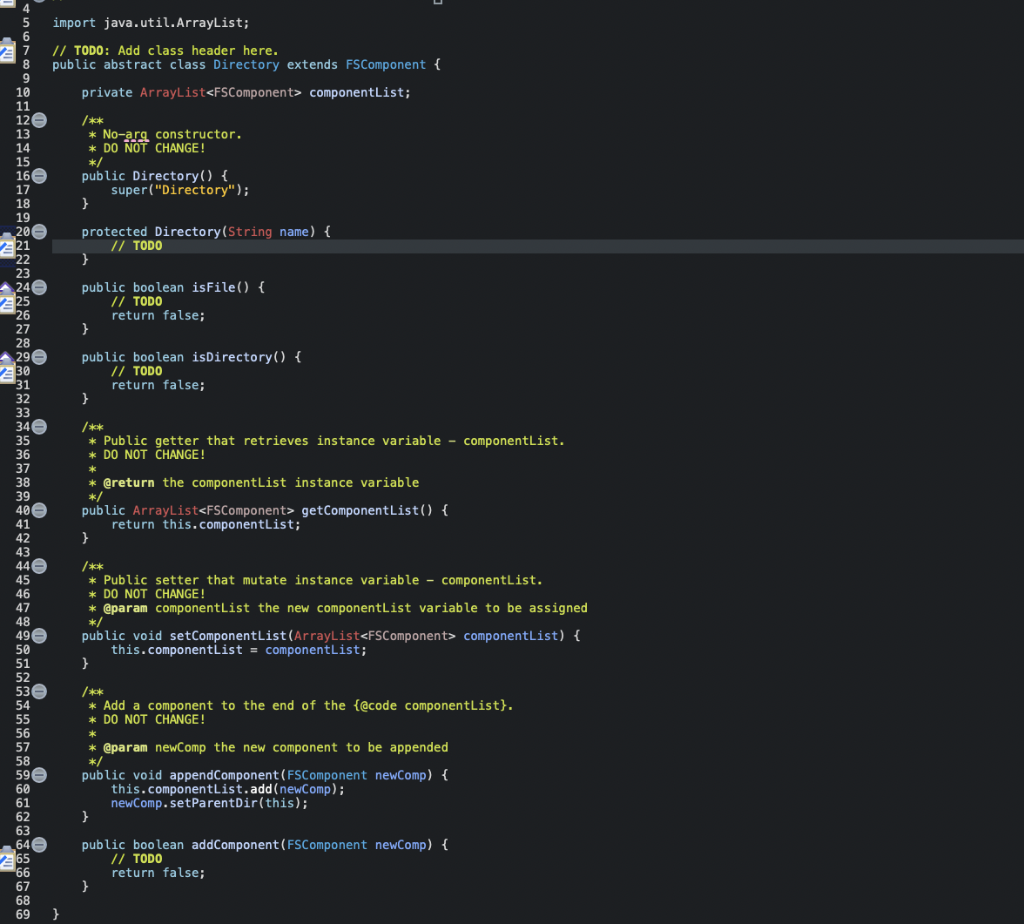
Task: Click the task marker at line 65
Action: pos(7,858)
